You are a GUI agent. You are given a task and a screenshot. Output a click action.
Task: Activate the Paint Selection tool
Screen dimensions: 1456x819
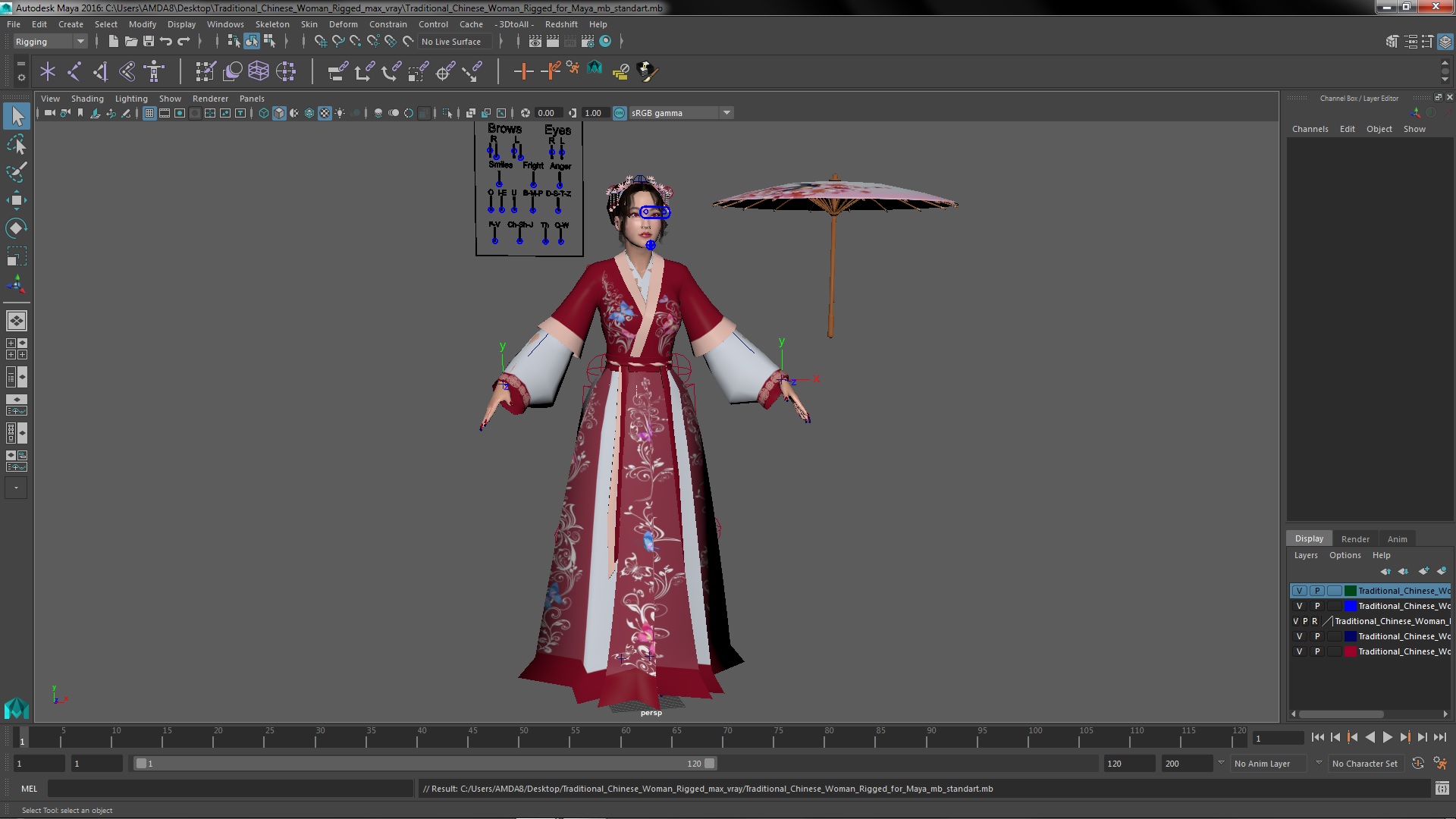coord(16,172)
